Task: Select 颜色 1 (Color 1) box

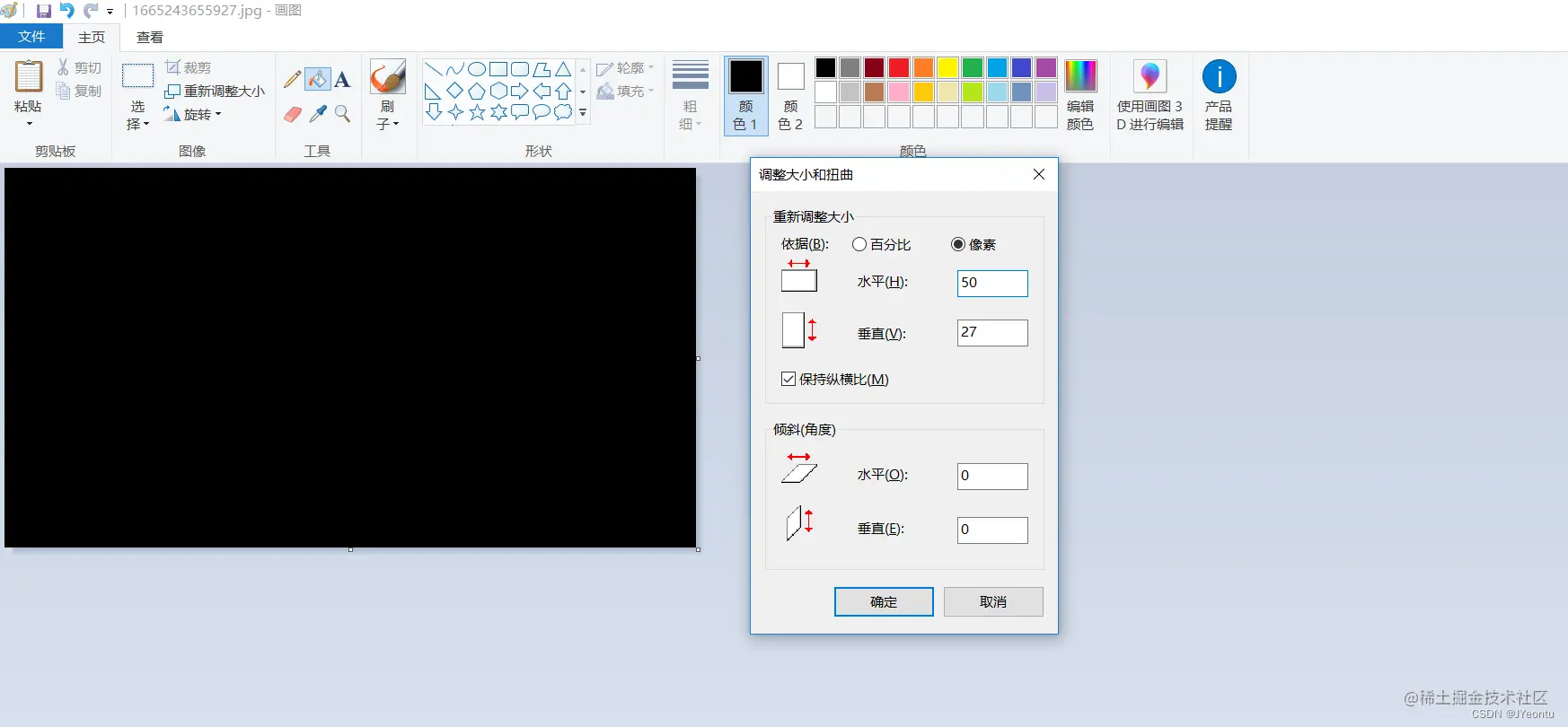Action: pos(746,95)
